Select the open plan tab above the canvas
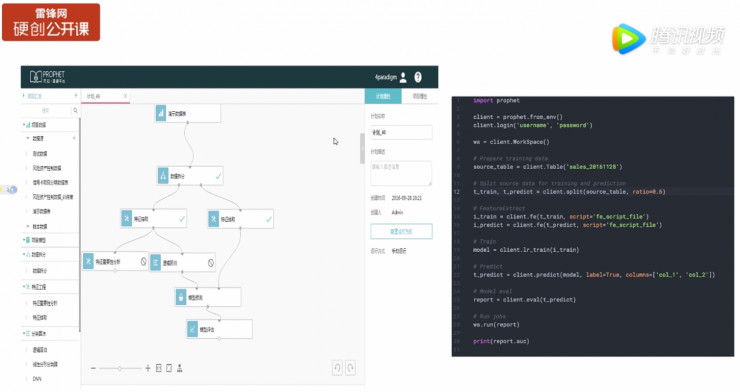Screen dimensions: 740x392 105,96
